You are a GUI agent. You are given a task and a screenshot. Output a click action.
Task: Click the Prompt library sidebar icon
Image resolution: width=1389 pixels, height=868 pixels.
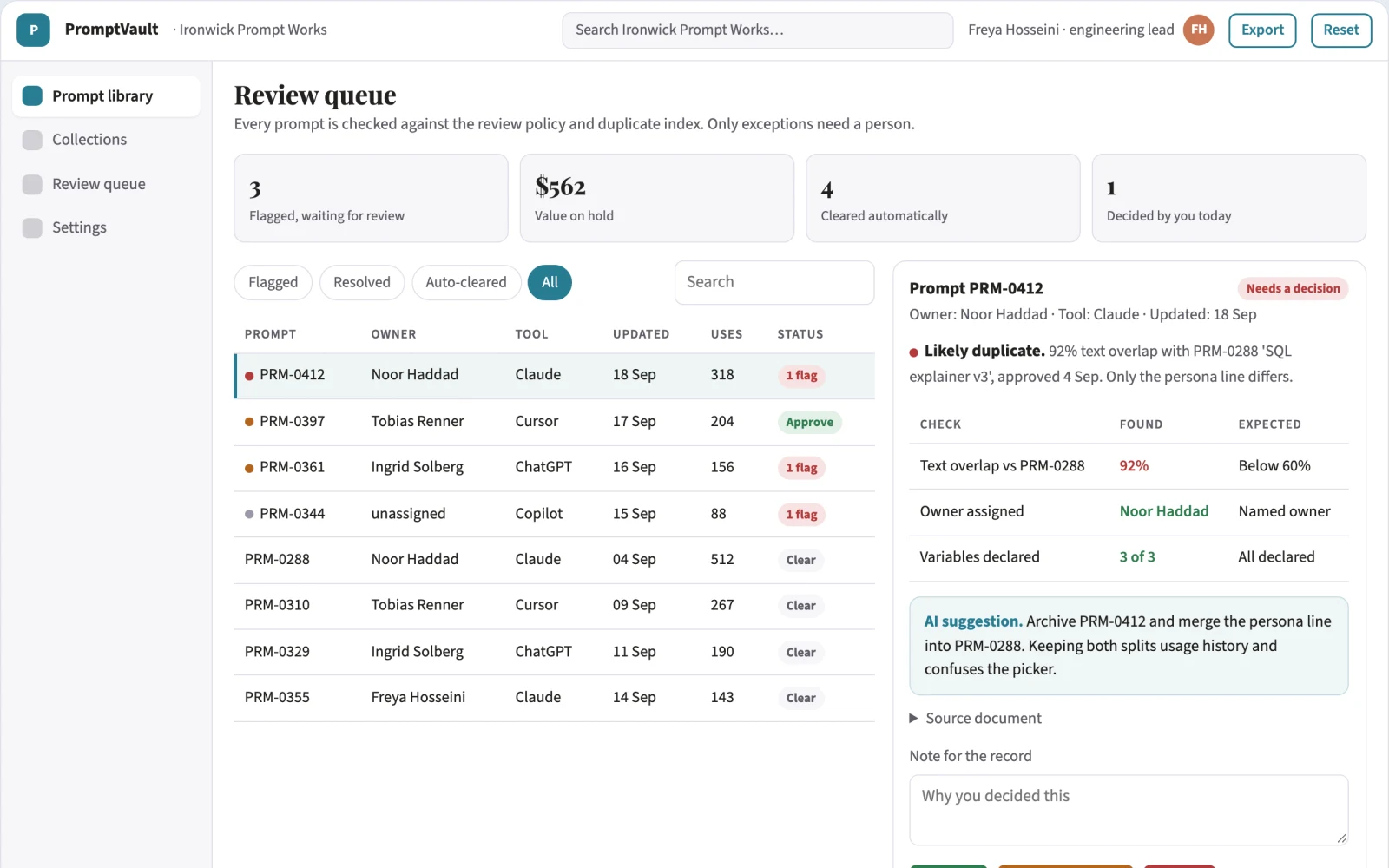click(x=32, y=95)
